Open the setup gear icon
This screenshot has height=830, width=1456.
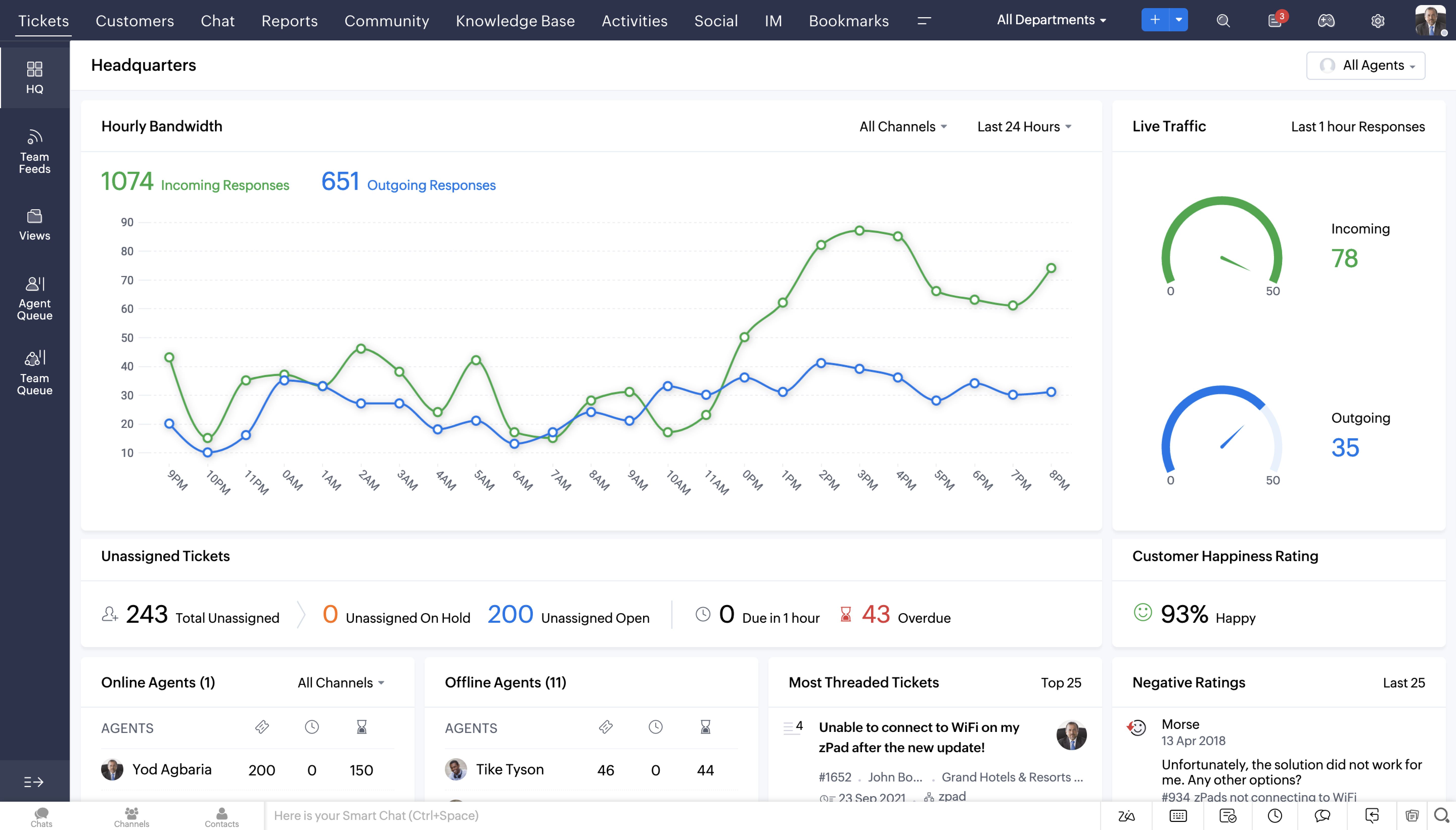1377,20
